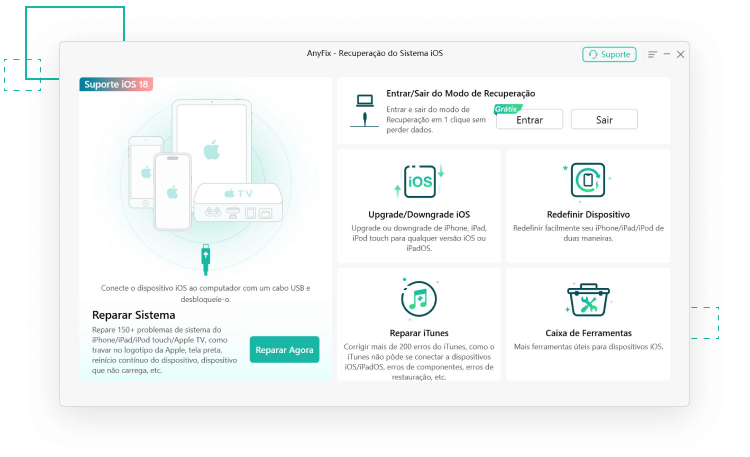
Task: Click the Apple TV device illustration
Action: pyautogui.click(x=238, y=202)
